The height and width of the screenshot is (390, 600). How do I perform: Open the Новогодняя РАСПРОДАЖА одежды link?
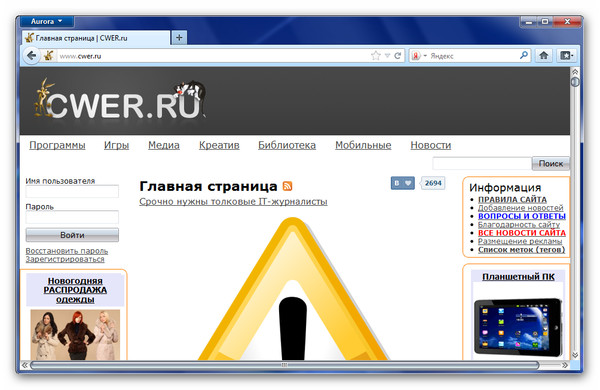[x=75, y=290]
